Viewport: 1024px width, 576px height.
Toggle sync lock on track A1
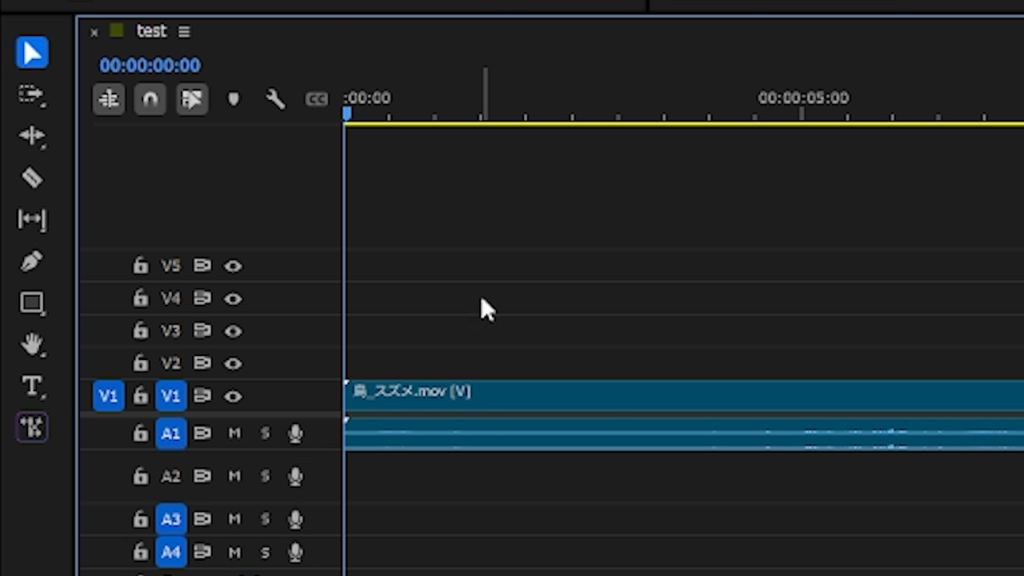pyautogui.click(x=202, y=433)
